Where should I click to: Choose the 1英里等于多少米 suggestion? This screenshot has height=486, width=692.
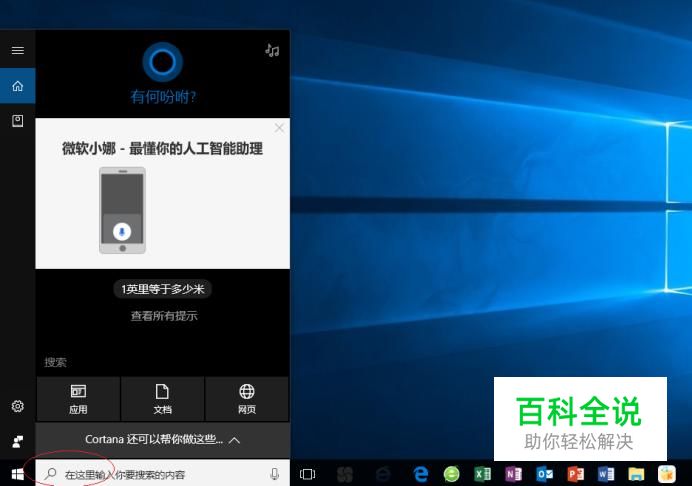(163, 289)
